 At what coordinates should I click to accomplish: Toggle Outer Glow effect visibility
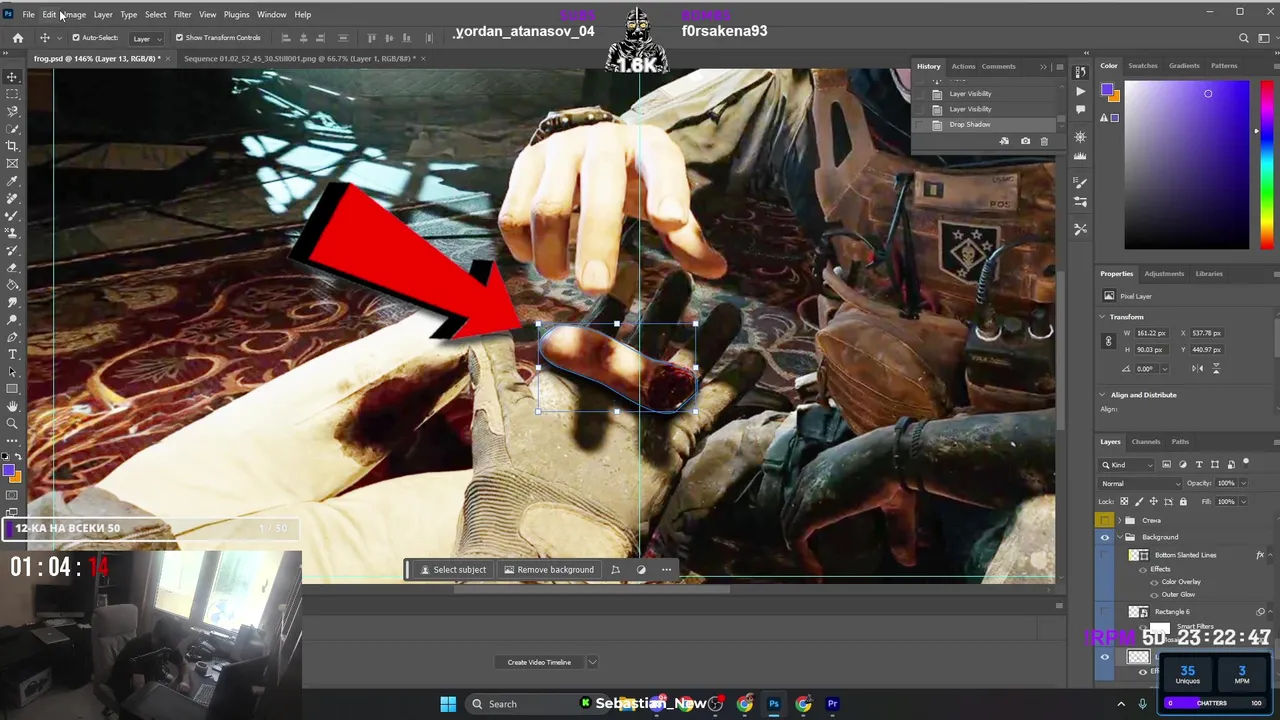(x=1155, y=594)
